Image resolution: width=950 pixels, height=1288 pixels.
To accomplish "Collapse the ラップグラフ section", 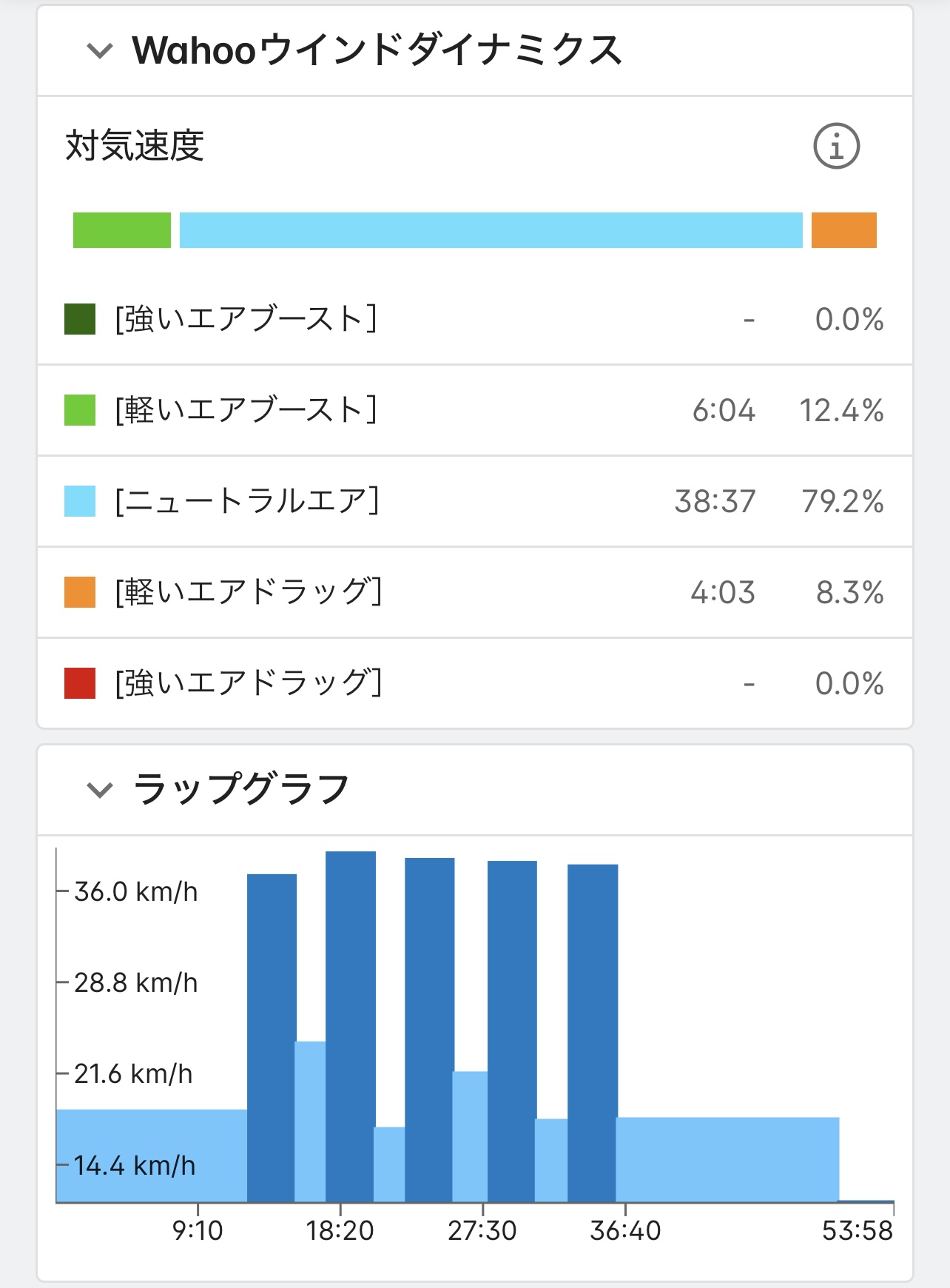I will click(x=100, y=789).
